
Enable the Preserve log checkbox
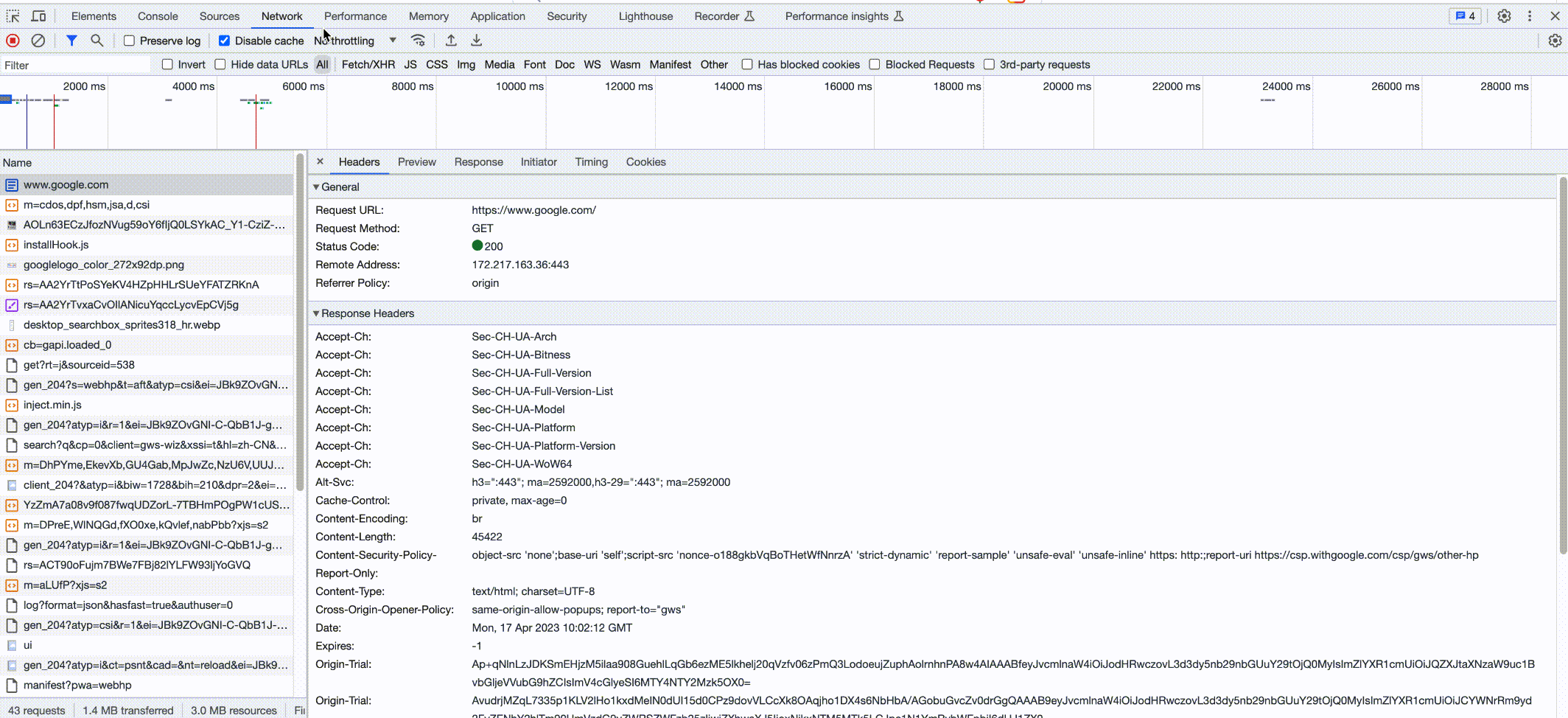click(129, 41)
